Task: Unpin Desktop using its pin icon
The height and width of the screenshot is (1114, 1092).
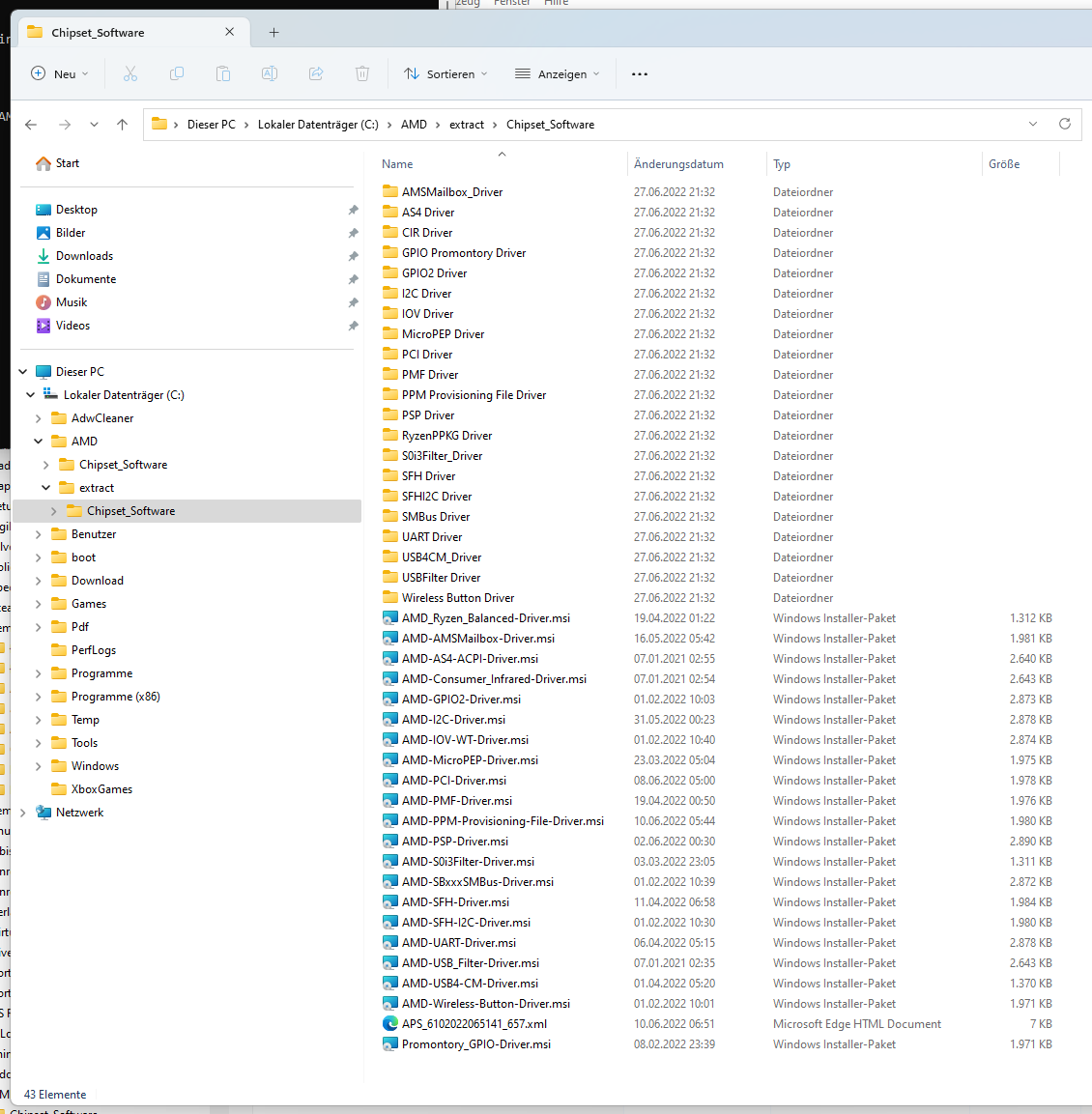Action: 353,210
